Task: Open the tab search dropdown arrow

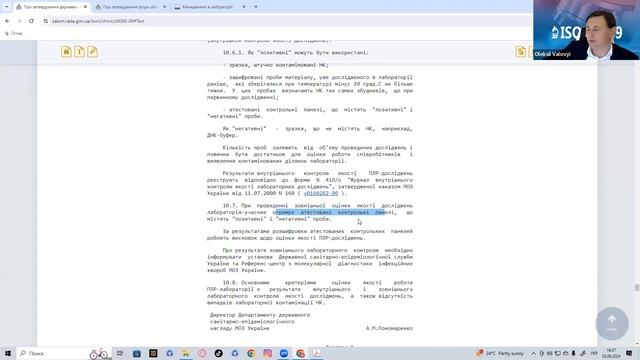Action: (x=6, y=7)
